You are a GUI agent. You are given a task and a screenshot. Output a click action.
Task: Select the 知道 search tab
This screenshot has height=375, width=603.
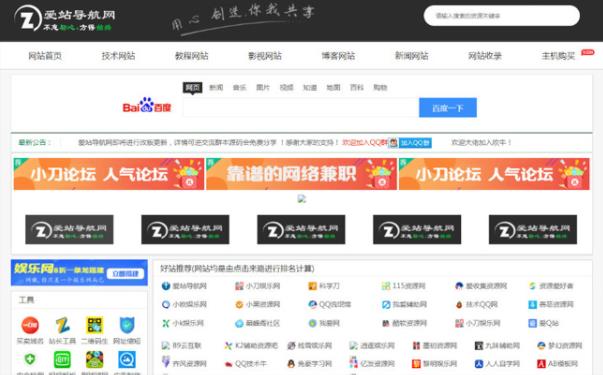point(310,88)
